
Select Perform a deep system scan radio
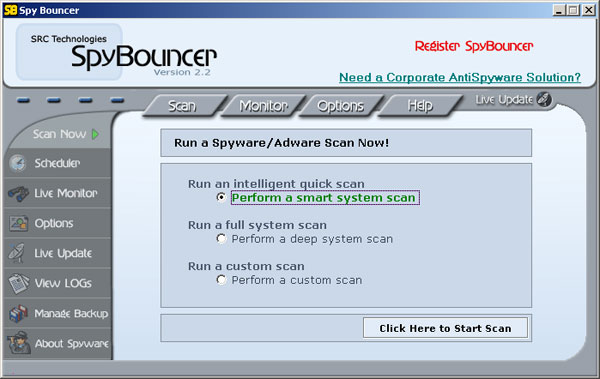pyautogui.click(x=221, y=239)
